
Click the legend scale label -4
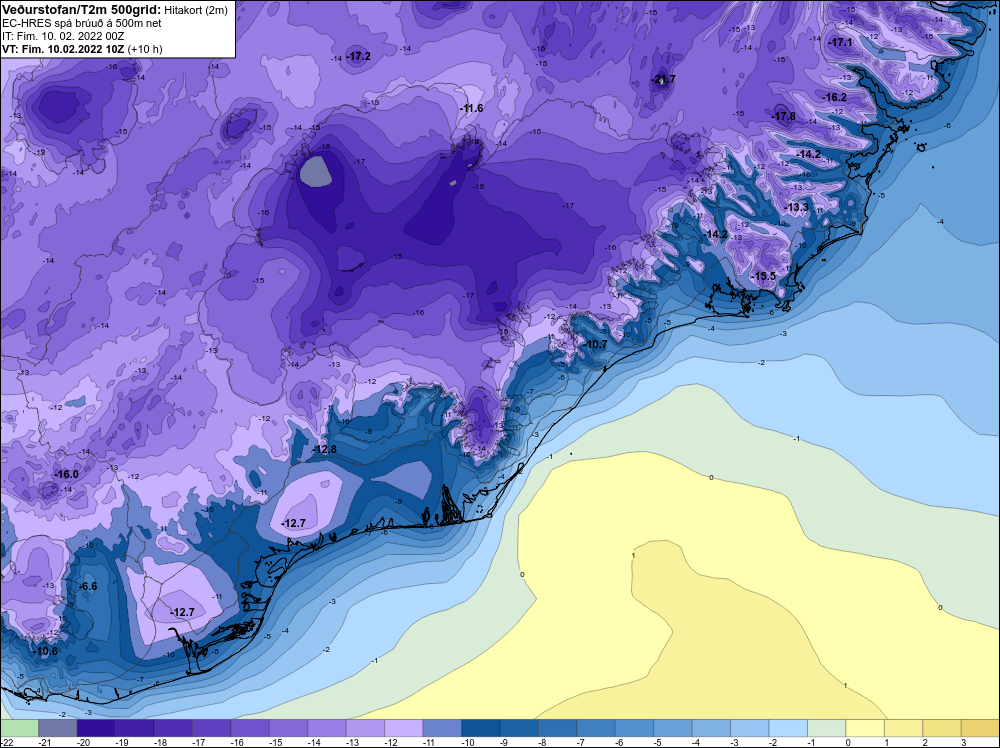pyautogui.click(x=697, y=743)
